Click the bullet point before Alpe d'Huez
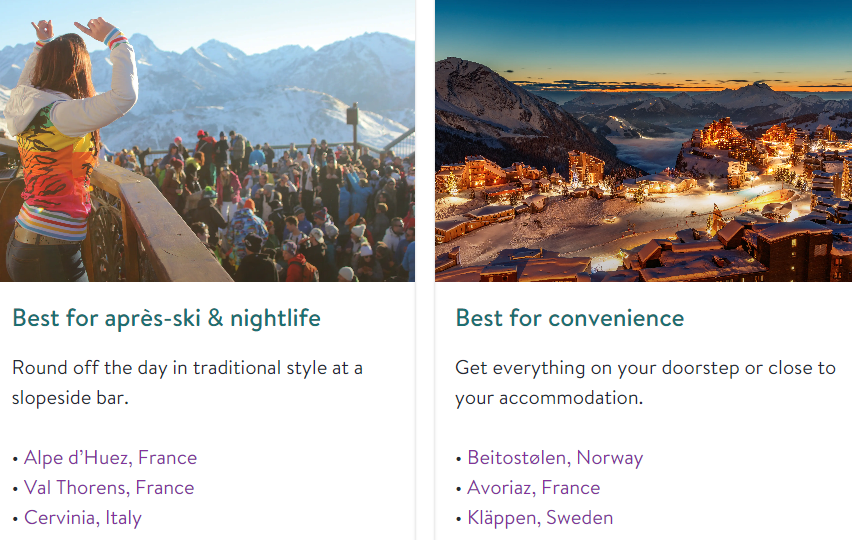This screenshot has width=852, height=540. click(15, 459)
